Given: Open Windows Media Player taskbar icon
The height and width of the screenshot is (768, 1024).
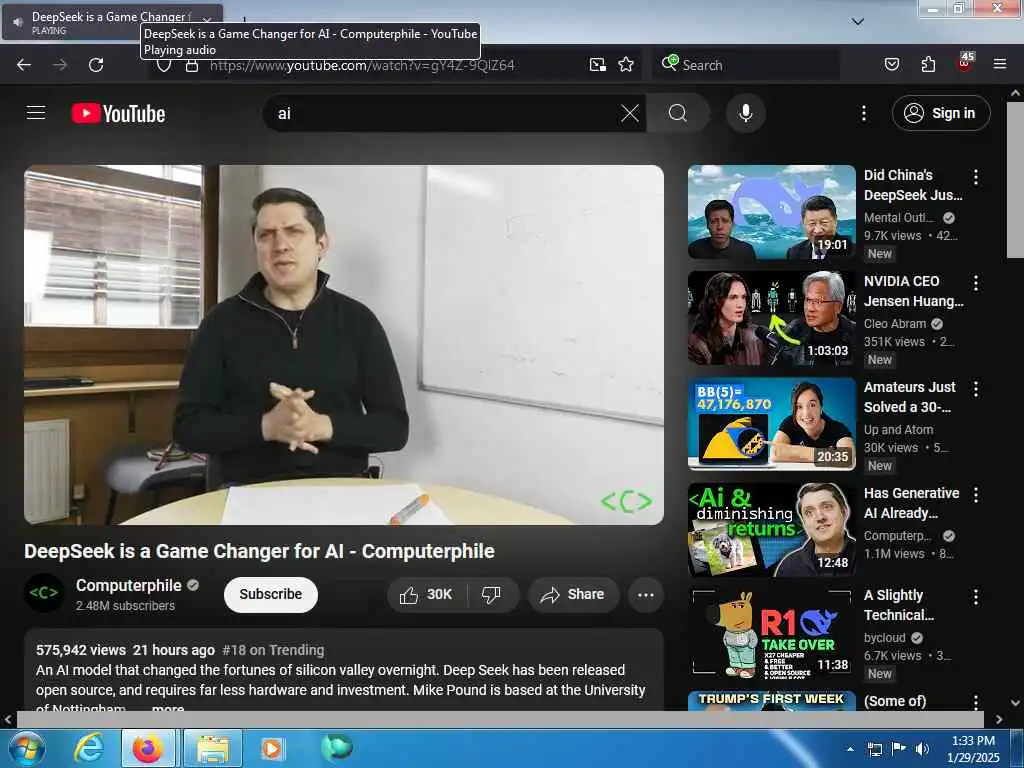Looking at the screenshot, I should pos(272,748).
